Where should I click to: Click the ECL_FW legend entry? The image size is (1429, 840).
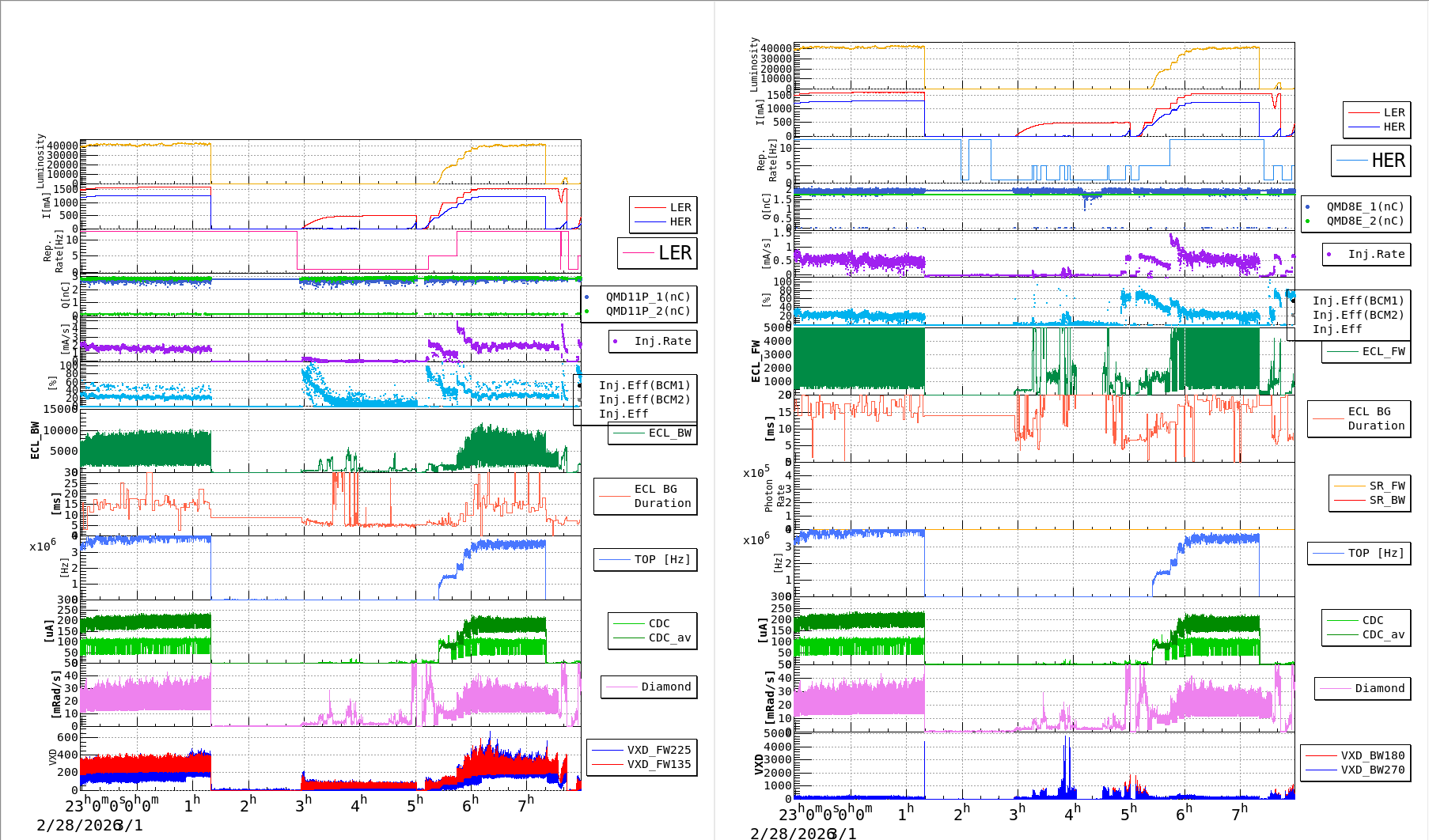coord(1366,352)
